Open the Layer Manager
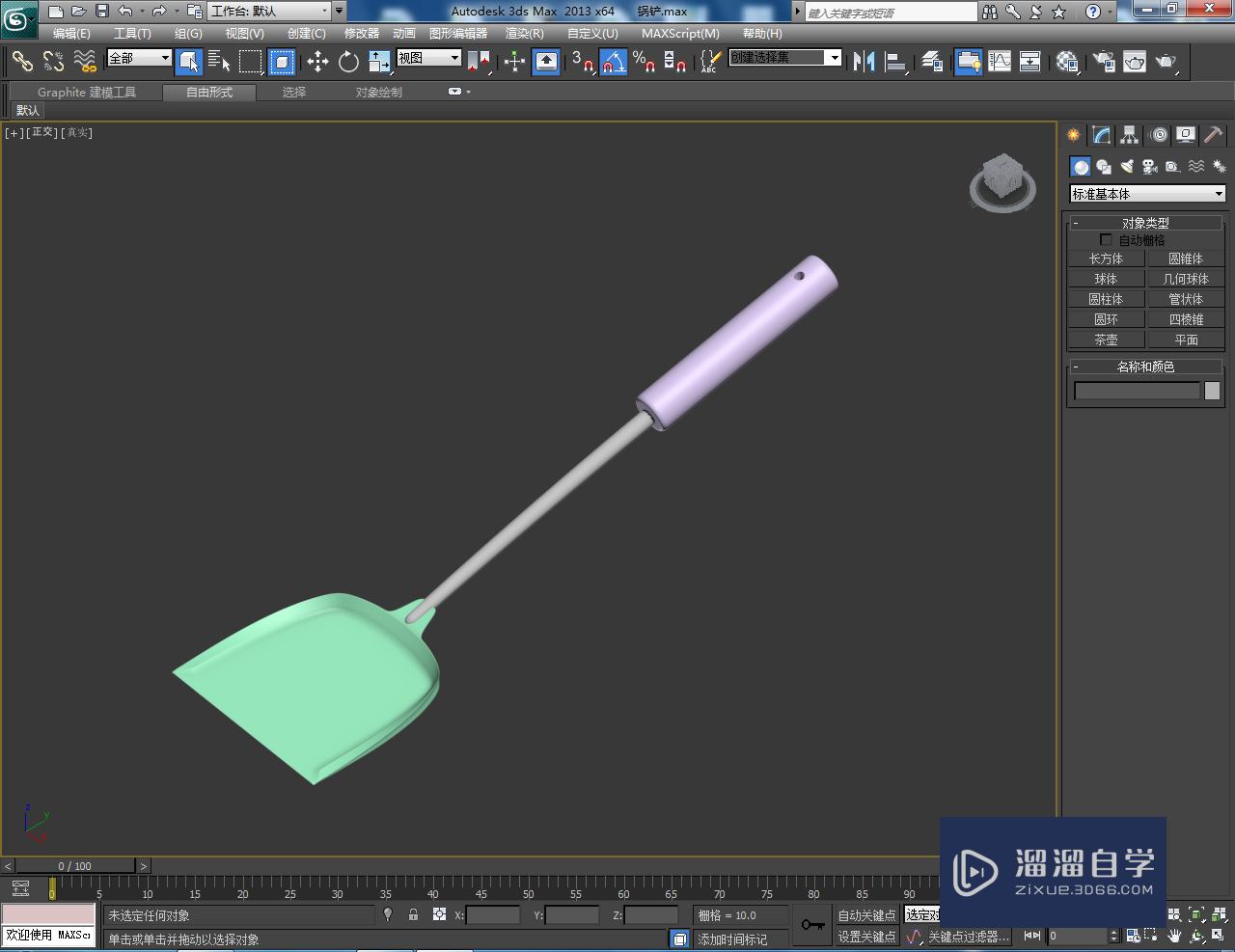 coord(931,62)
